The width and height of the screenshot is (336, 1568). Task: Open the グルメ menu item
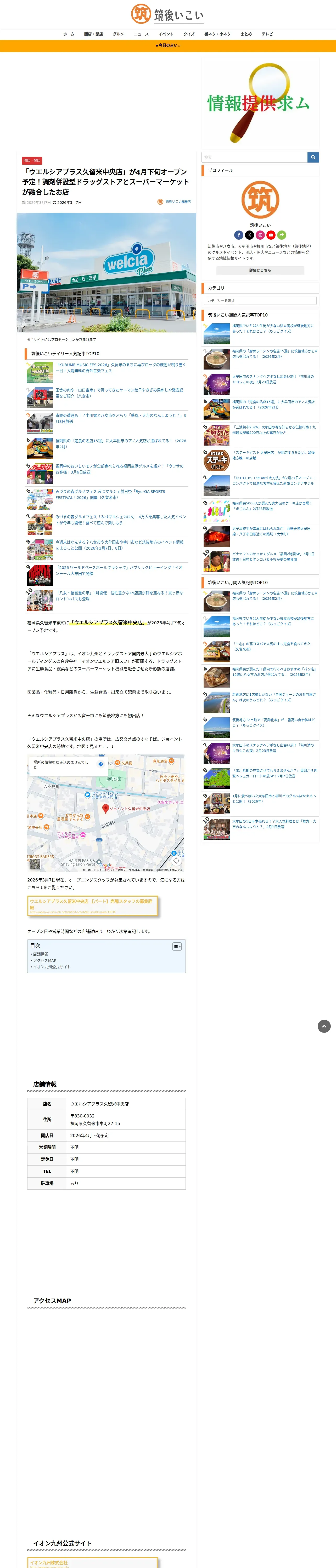click(118, 34)
